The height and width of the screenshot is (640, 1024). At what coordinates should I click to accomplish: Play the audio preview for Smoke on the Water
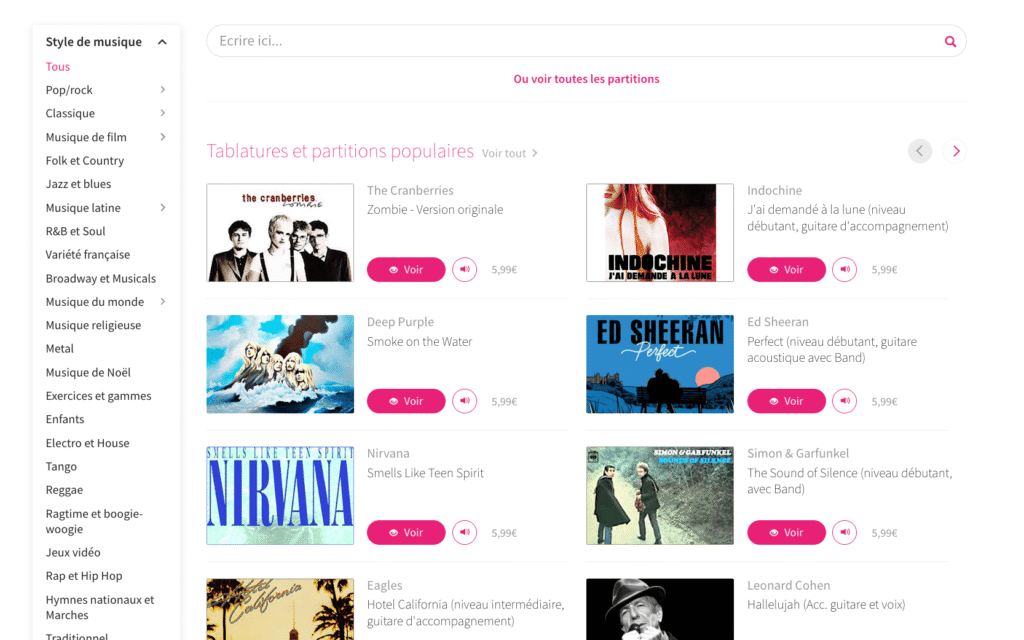point(464,401)
